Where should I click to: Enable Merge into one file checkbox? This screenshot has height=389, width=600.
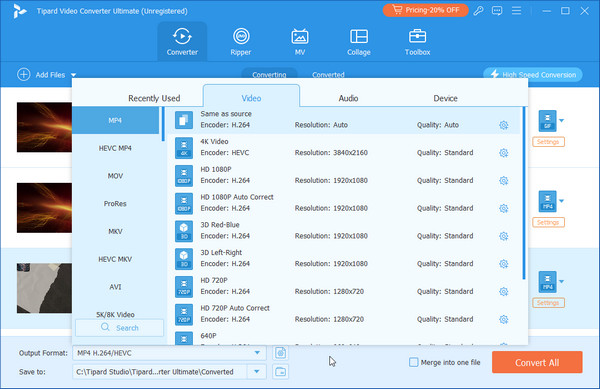coord(414,362)
